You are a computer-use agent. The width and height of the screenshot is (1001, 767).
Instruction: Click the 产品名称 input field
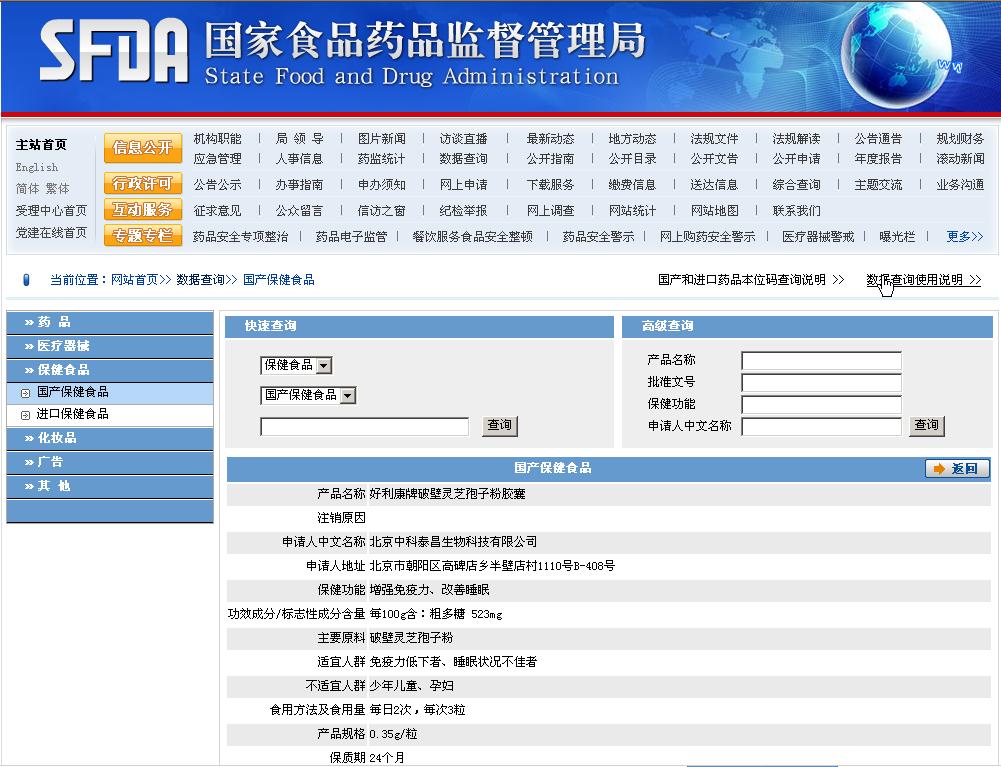821,361
